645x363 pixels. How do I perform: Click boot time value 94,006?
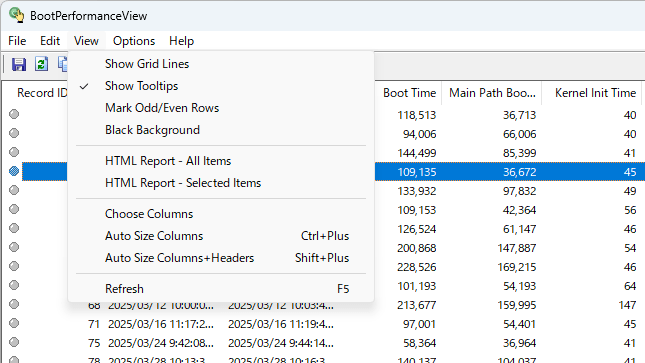(x=419, y=134)
